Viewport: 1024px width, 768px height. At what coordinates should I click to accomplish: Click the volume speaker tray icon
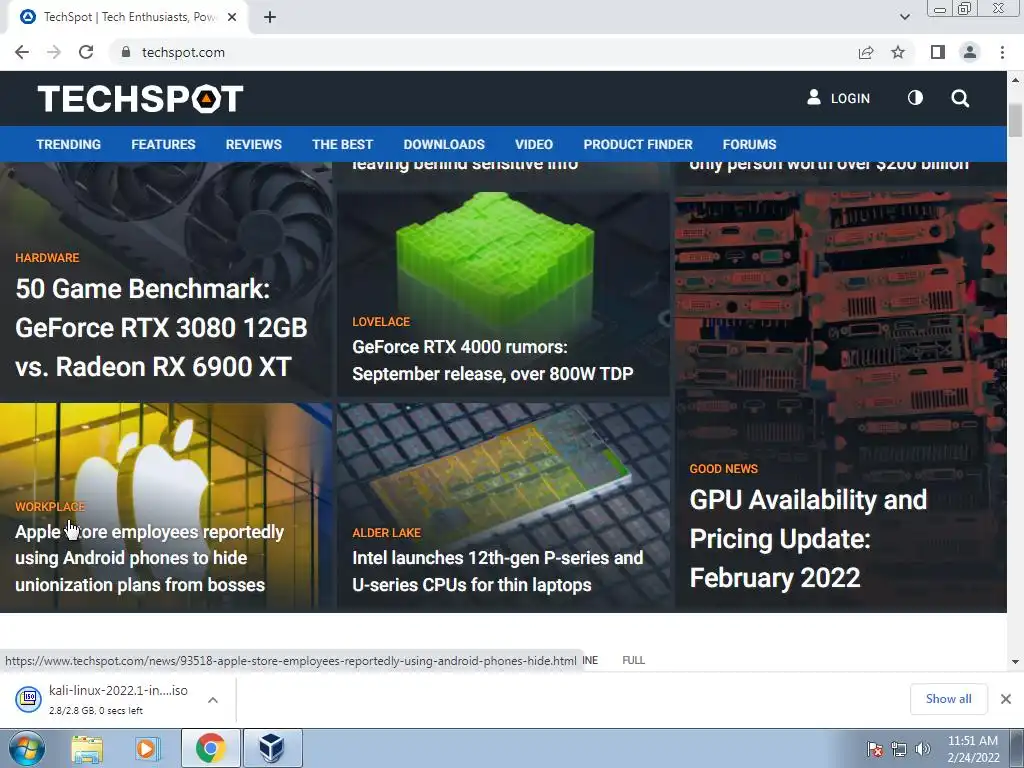pyautogui.click(x=922, y=749)
